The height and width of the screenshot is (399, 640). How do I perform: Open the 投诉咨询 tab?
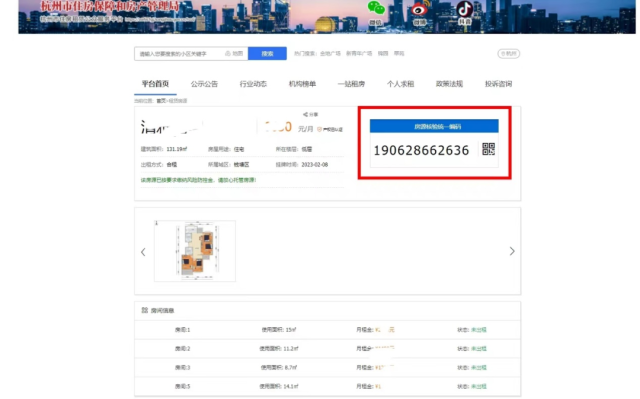498,84
